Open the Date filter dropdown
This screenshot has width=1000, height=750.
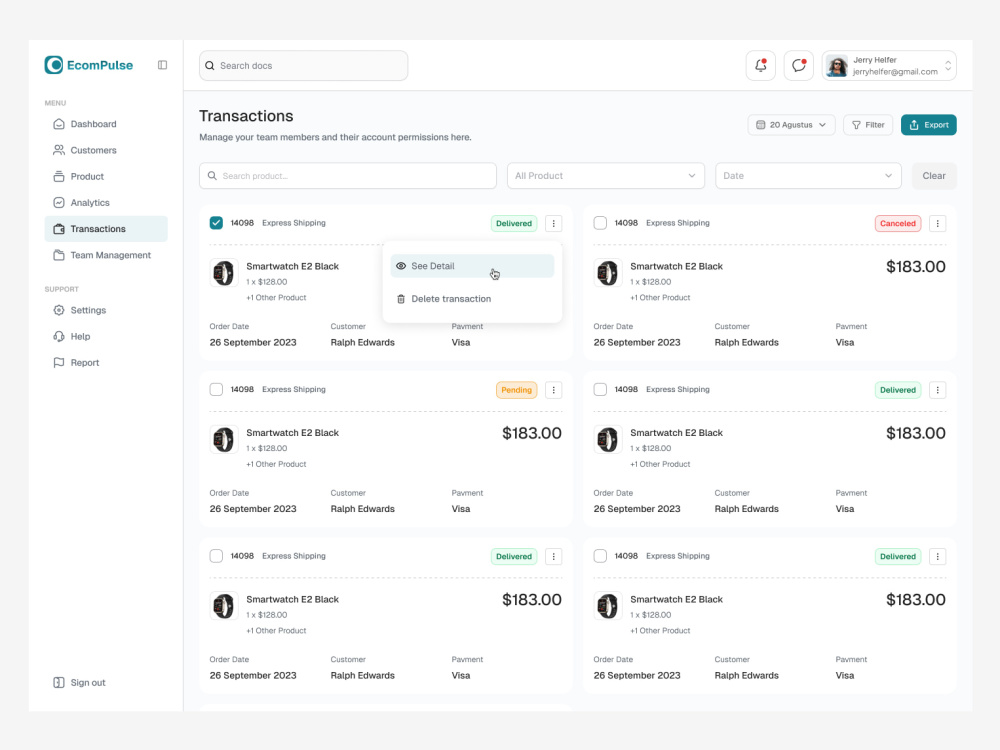click(x=808, y=175)
